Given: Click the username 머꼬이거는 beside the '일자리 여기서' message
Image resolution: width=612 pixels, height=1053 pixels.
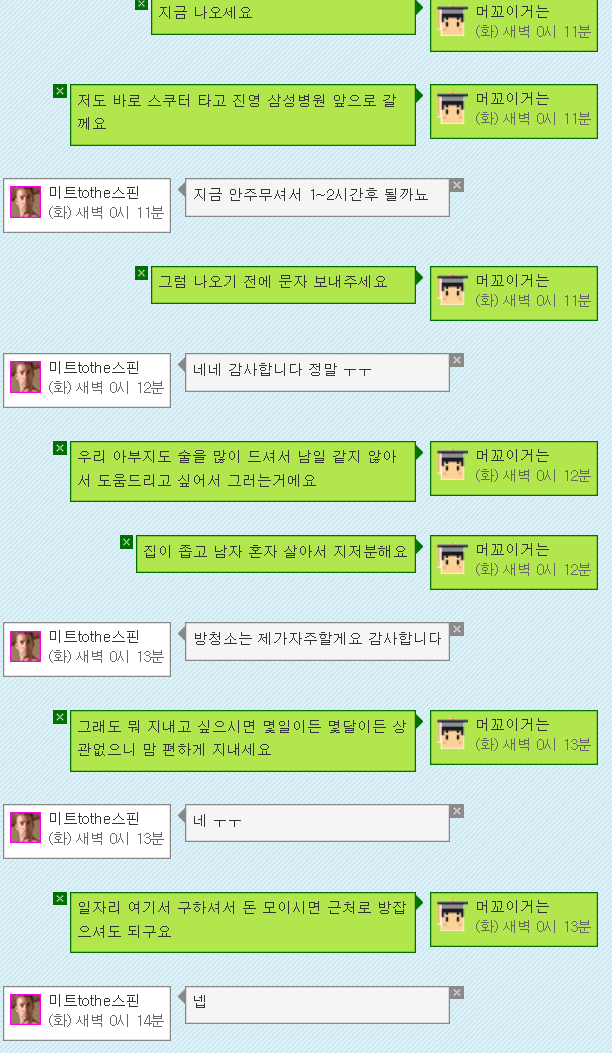Looking at the screenshot, I should pyautogui.click(x=513, y=907).
